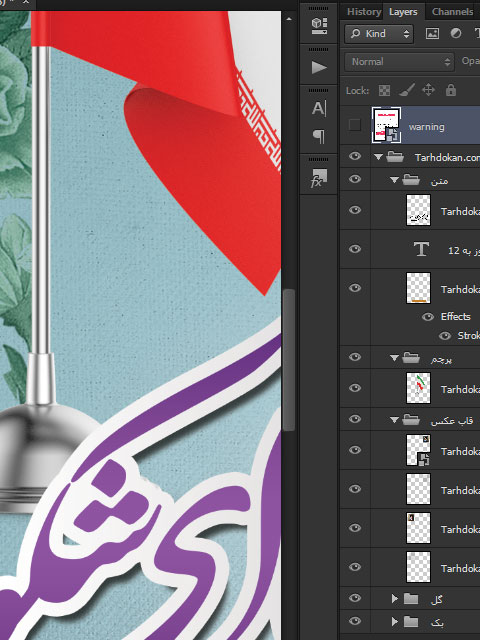Image resolution: width=480 pixels, height=640 pixels.
Task: Click the lock image pixels brush icon
Action: [x=407, y=90]
